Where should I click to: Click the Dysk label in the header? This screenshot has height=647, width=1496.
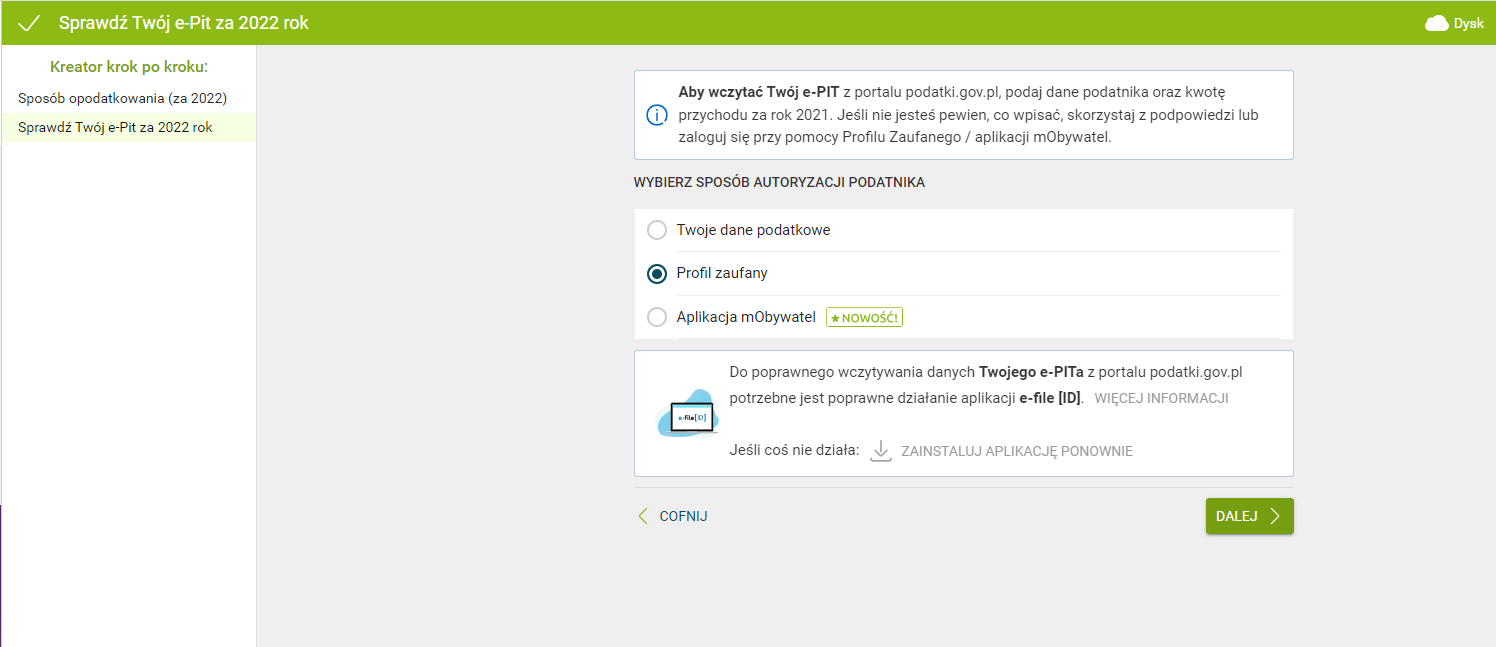coord(1468,23)
